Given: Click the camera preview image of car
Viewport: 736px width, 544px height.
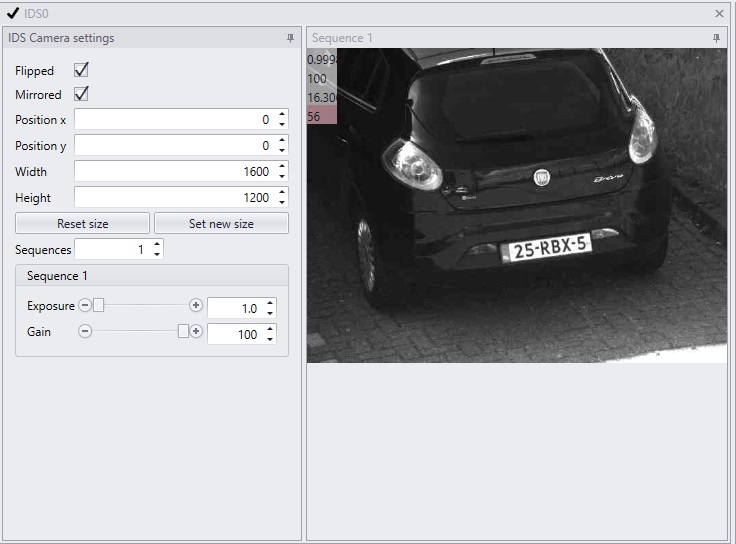Looking at the screenshot, I should pyautogui.click(x=517, y=205).
